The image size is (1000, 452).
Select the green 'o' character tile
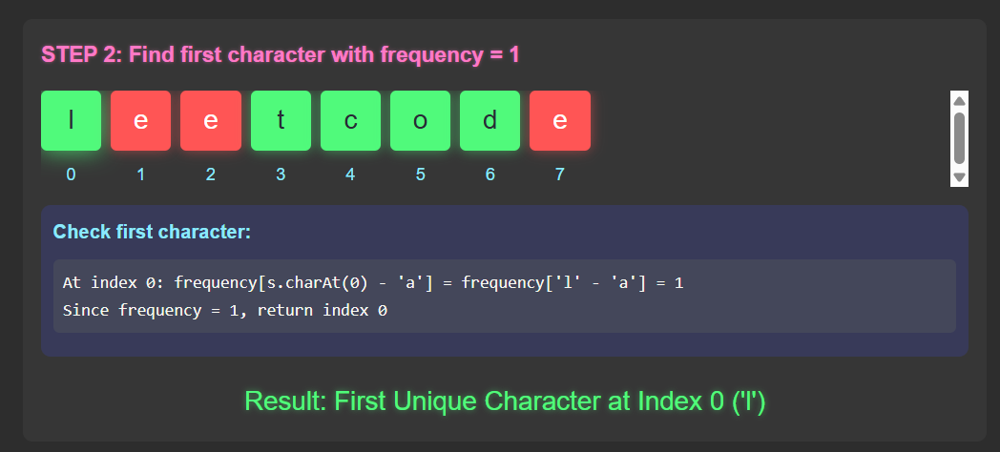420,121
